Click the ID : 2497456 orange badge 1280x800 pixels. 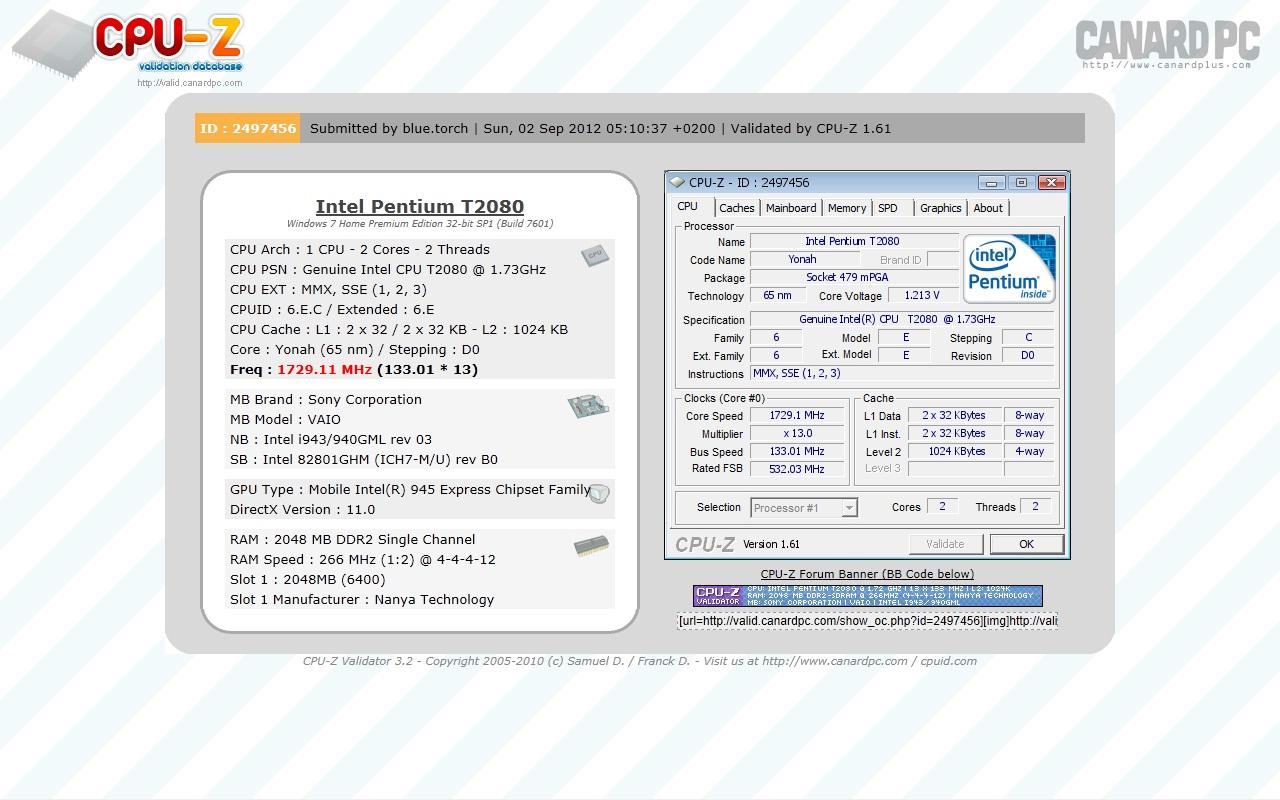(x=248, y=128)
